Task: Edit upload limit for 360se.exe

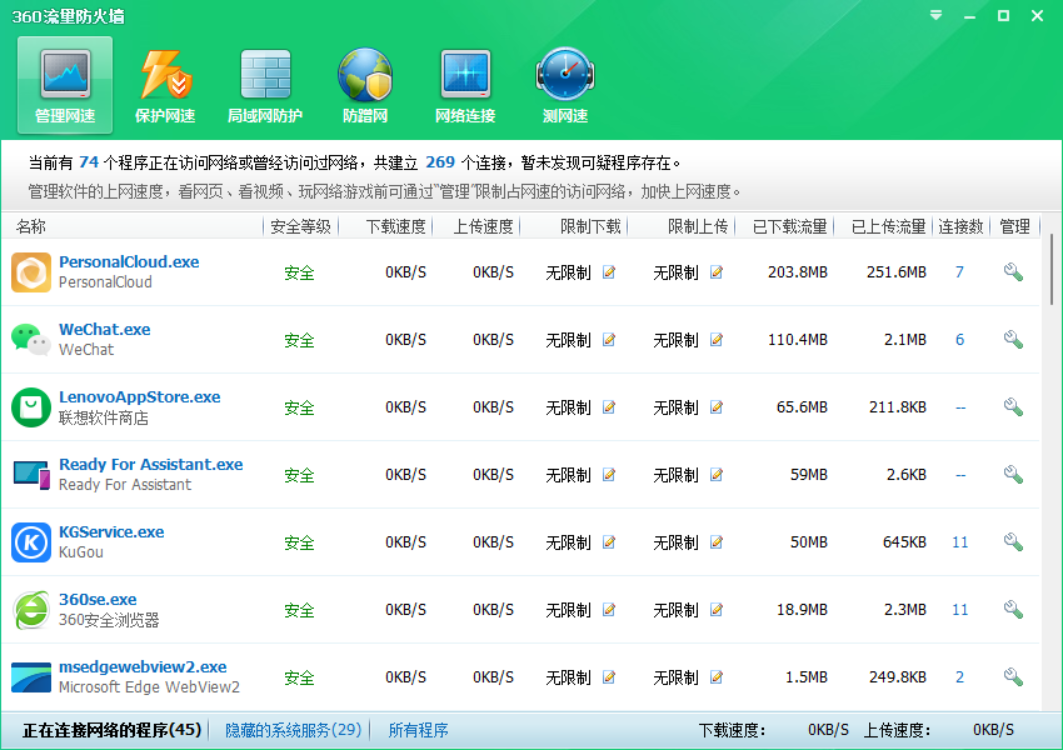Action: click(x=717, y=610)
